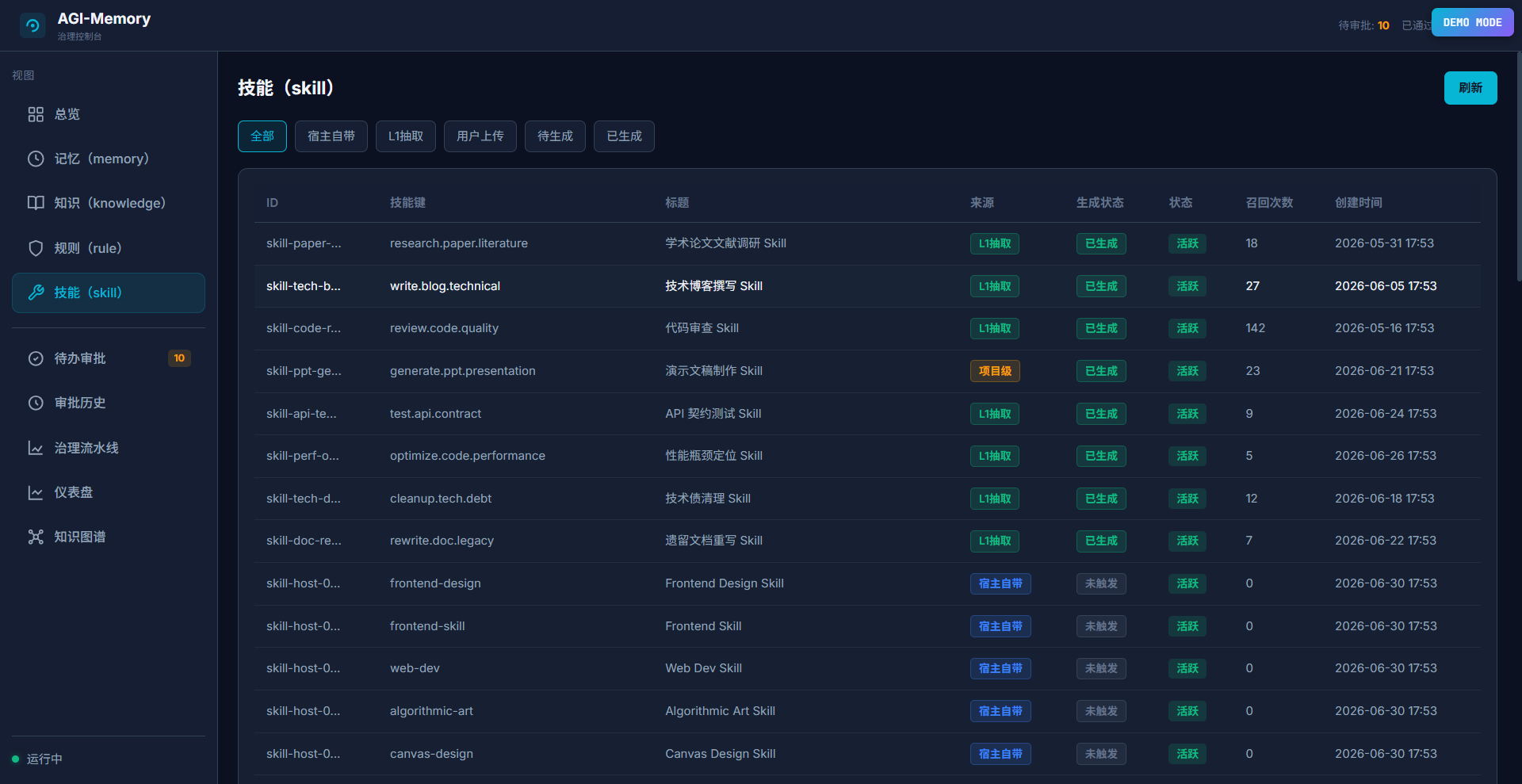Screen dimensions: 1522x784
Task: Click the DEMO MODE button
Action: 1472,22
